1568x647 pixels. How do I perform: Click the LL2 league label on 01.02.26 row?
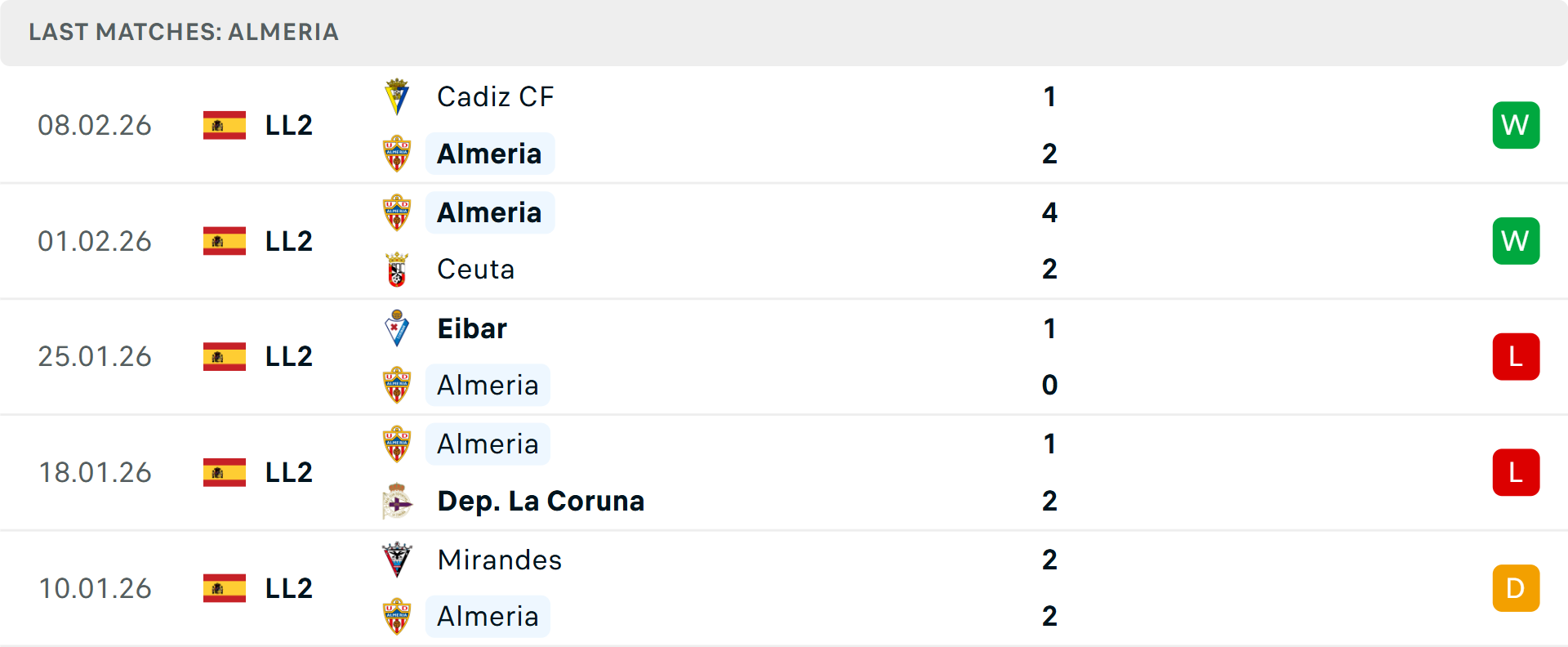(289, 241)
